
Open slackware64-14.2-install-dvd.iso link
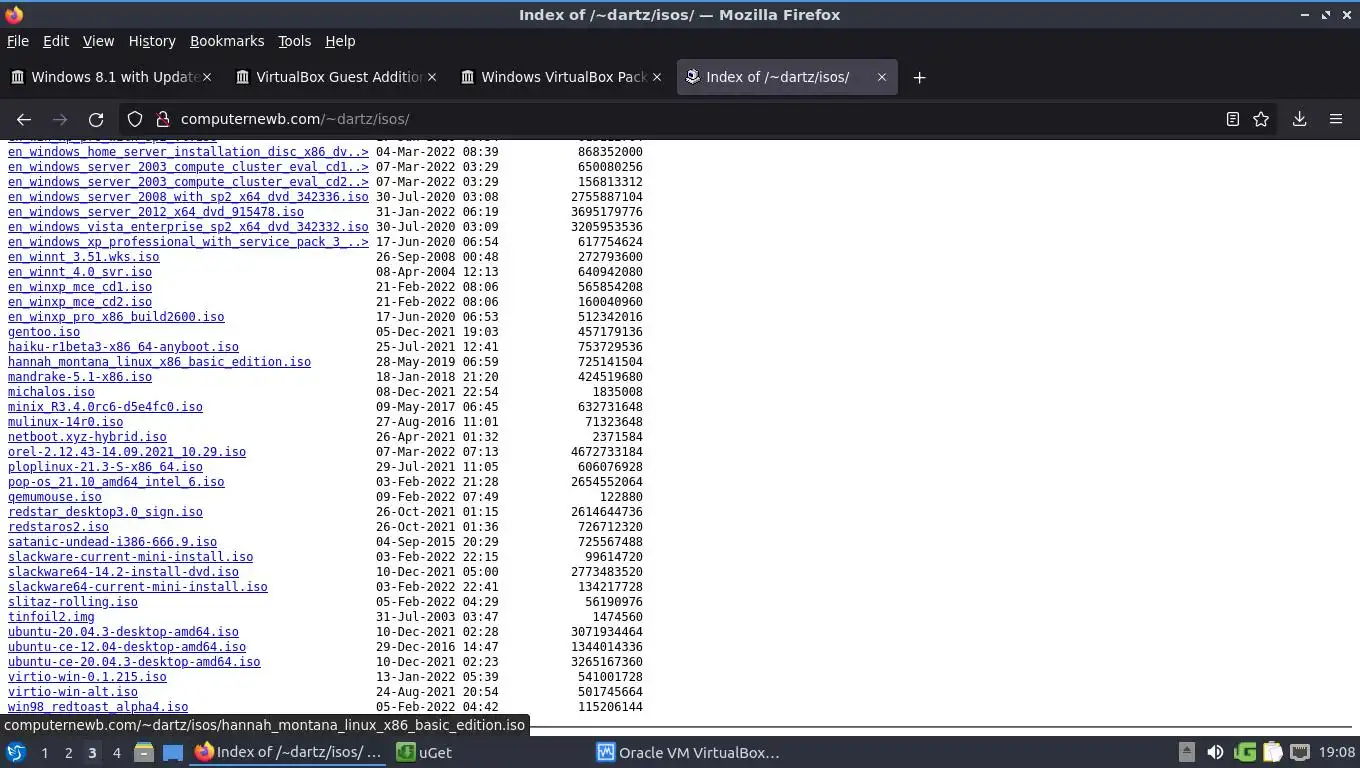(123, 572)
